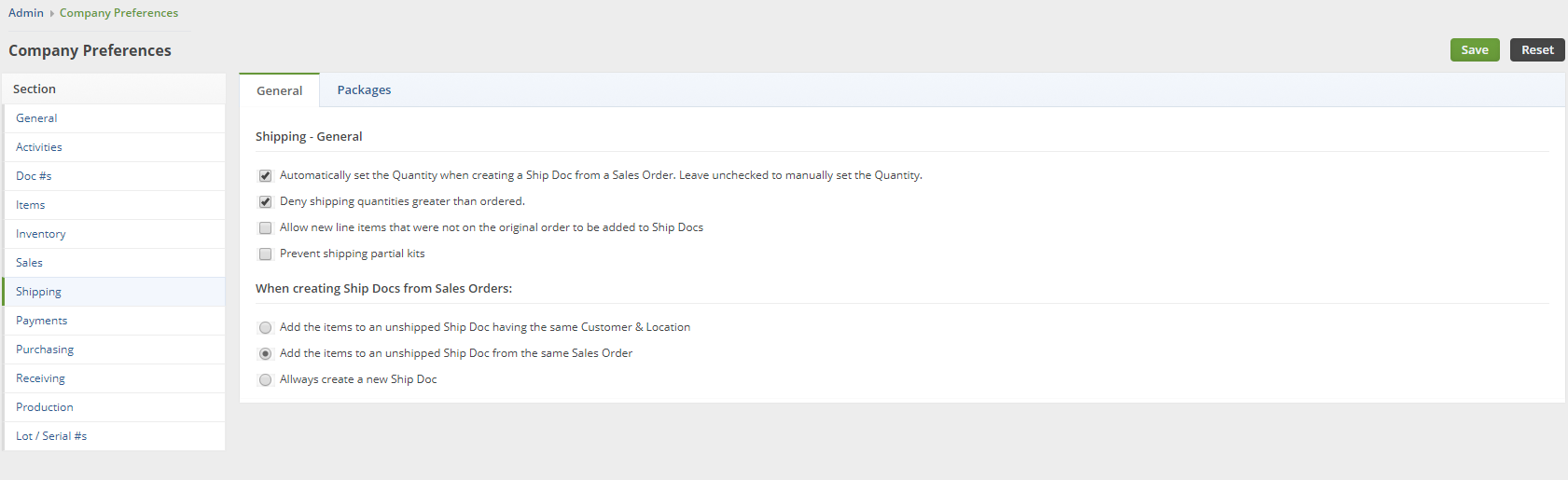The width and height of the screenshot is (1568, 480).
Task: Open the Activities section
Action: click(x=39, y=147)
